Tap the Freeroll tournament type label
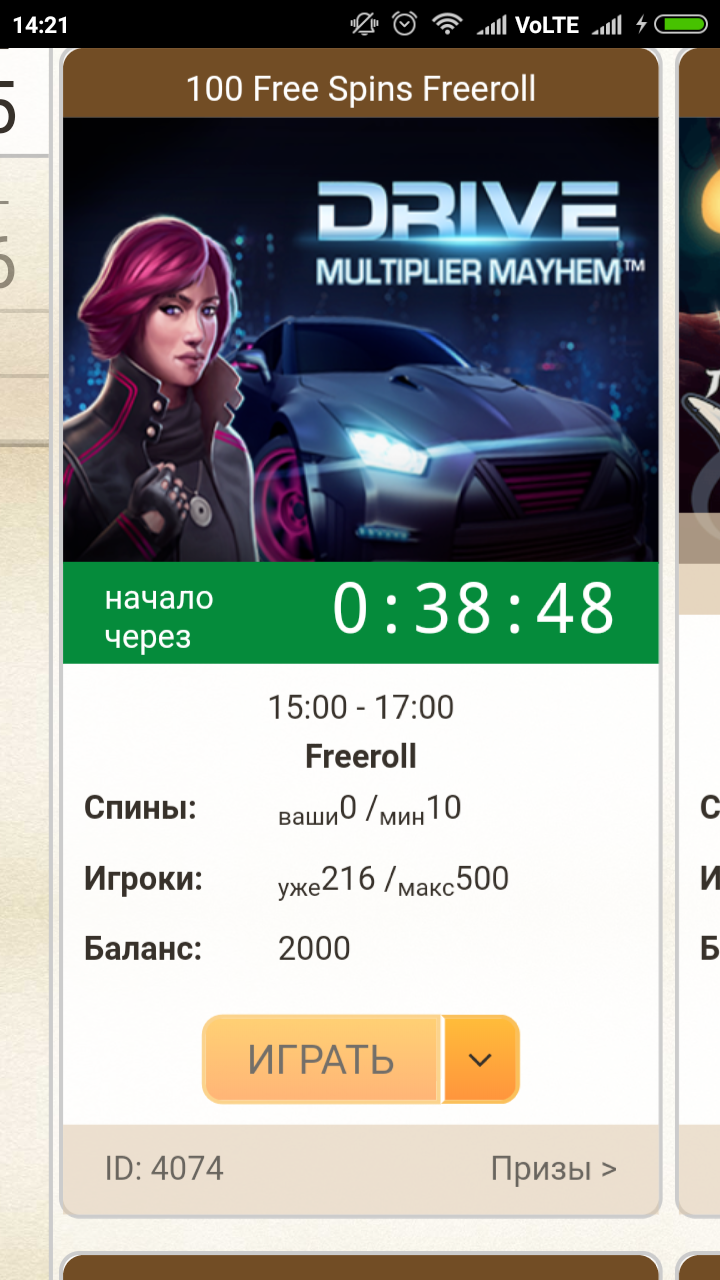720x1280 pixels. point(361,757)
